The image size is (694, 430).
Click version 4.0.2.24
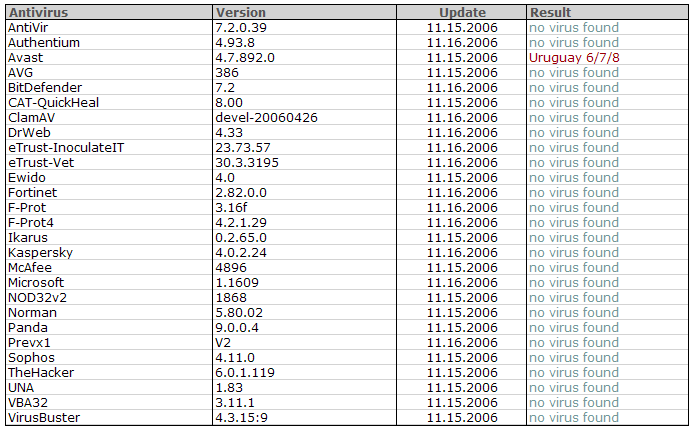(x=241, y=253)
